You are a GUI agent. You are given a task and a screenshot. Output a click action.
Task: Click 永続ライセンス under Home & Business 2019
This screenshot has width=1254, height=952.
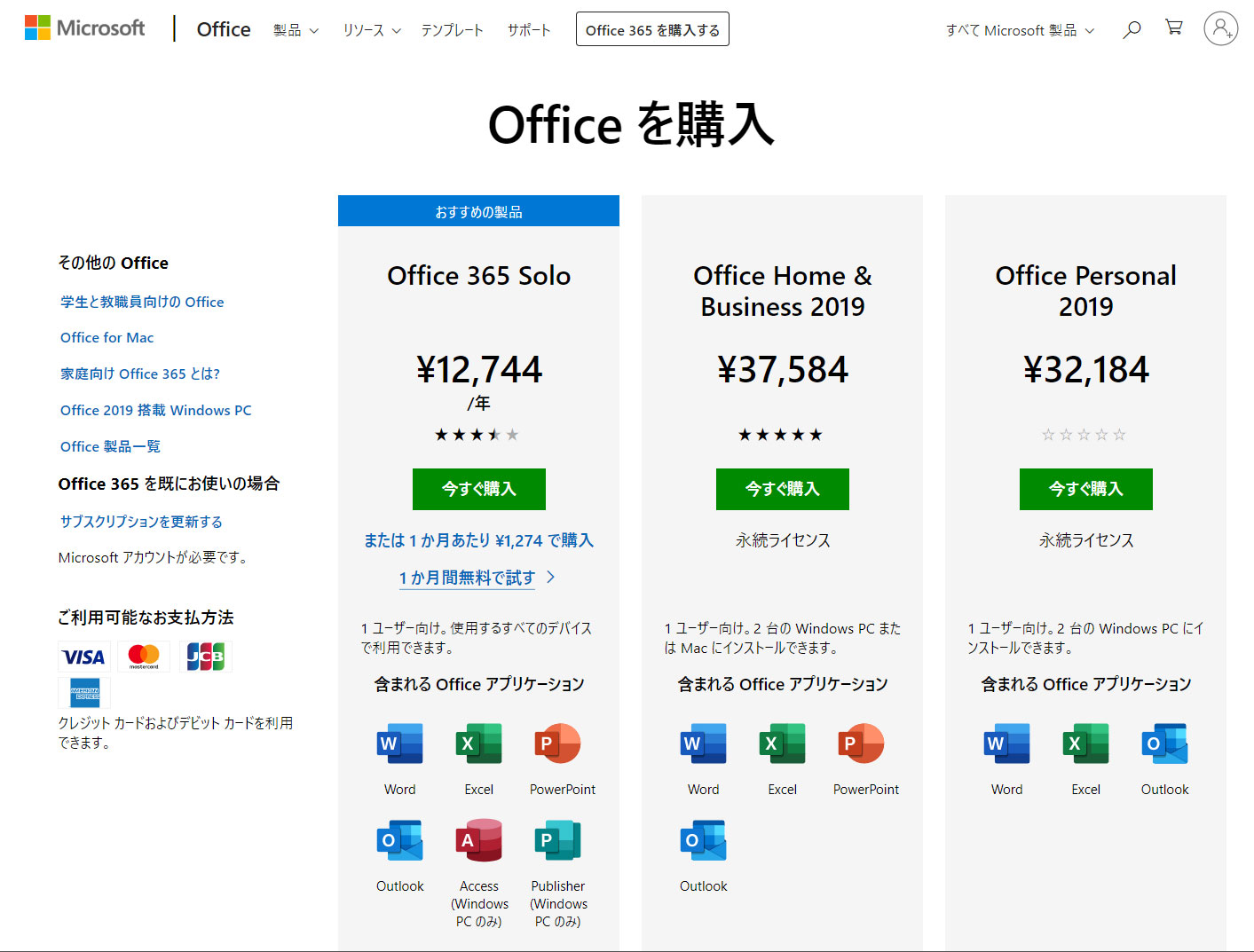pyautogui.click(x=783, y=540)
